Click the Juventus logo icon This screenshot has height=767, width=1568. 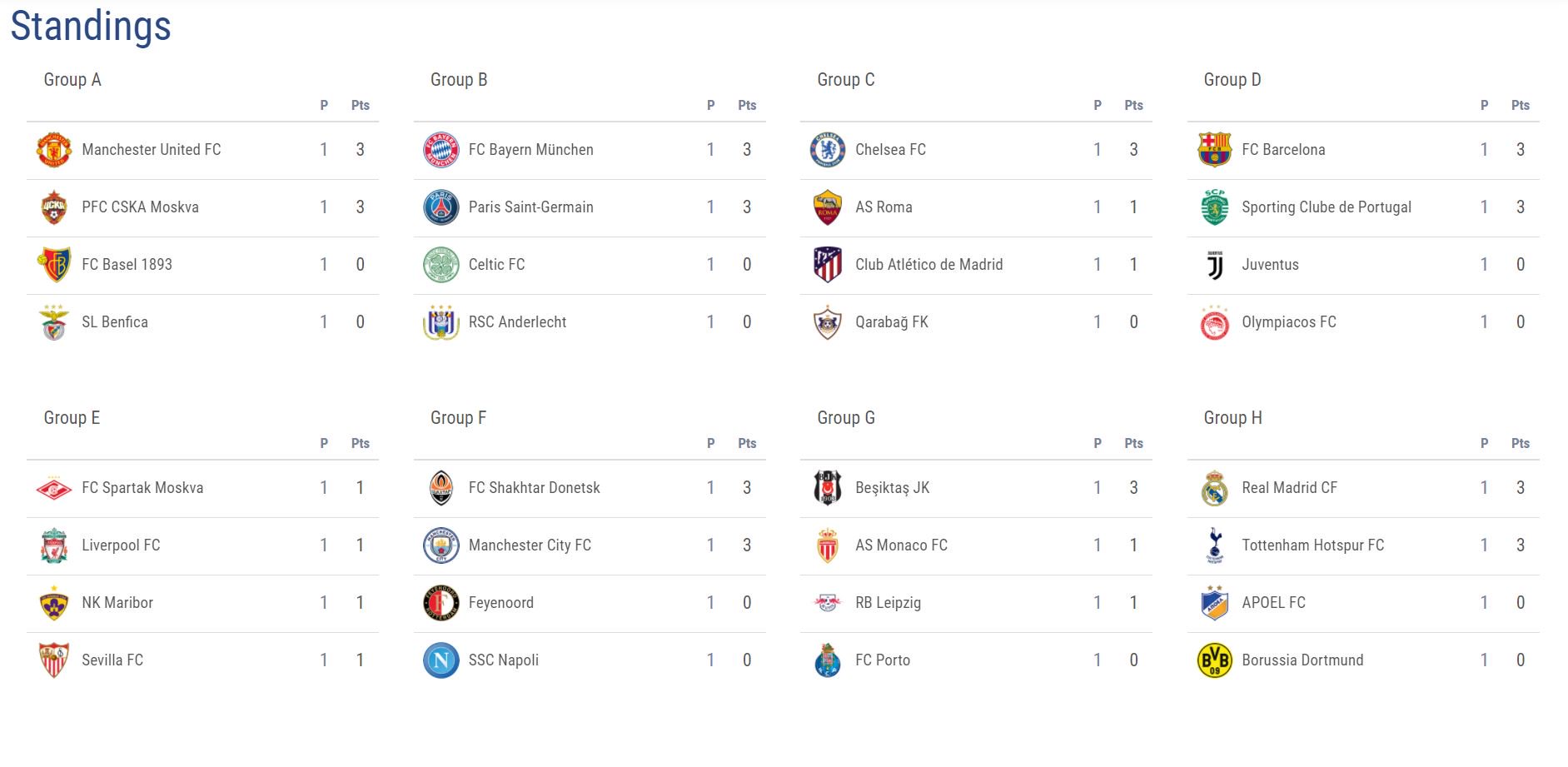[x=1214, y=265]
